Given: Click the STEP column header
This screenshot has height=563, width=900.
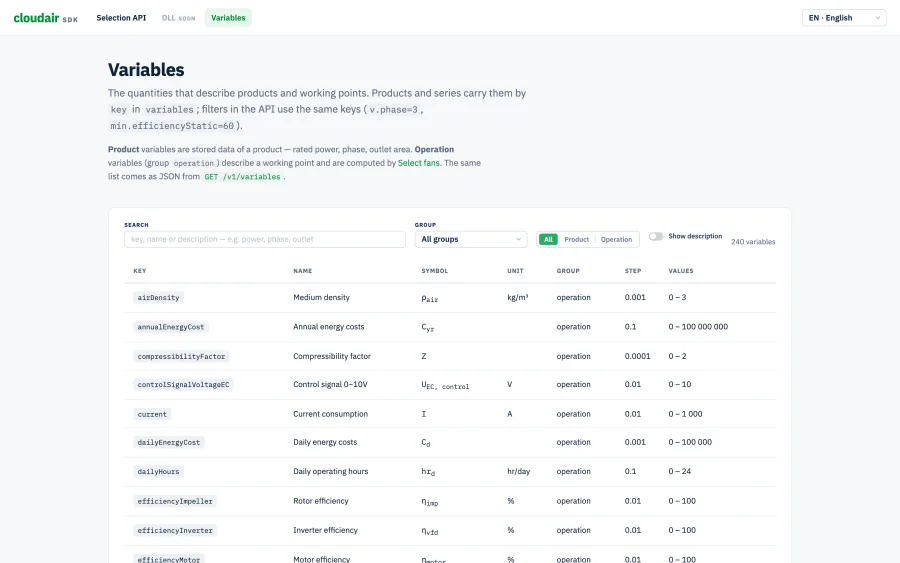Looking at the screenshot, I should click(x=633, y=271).
